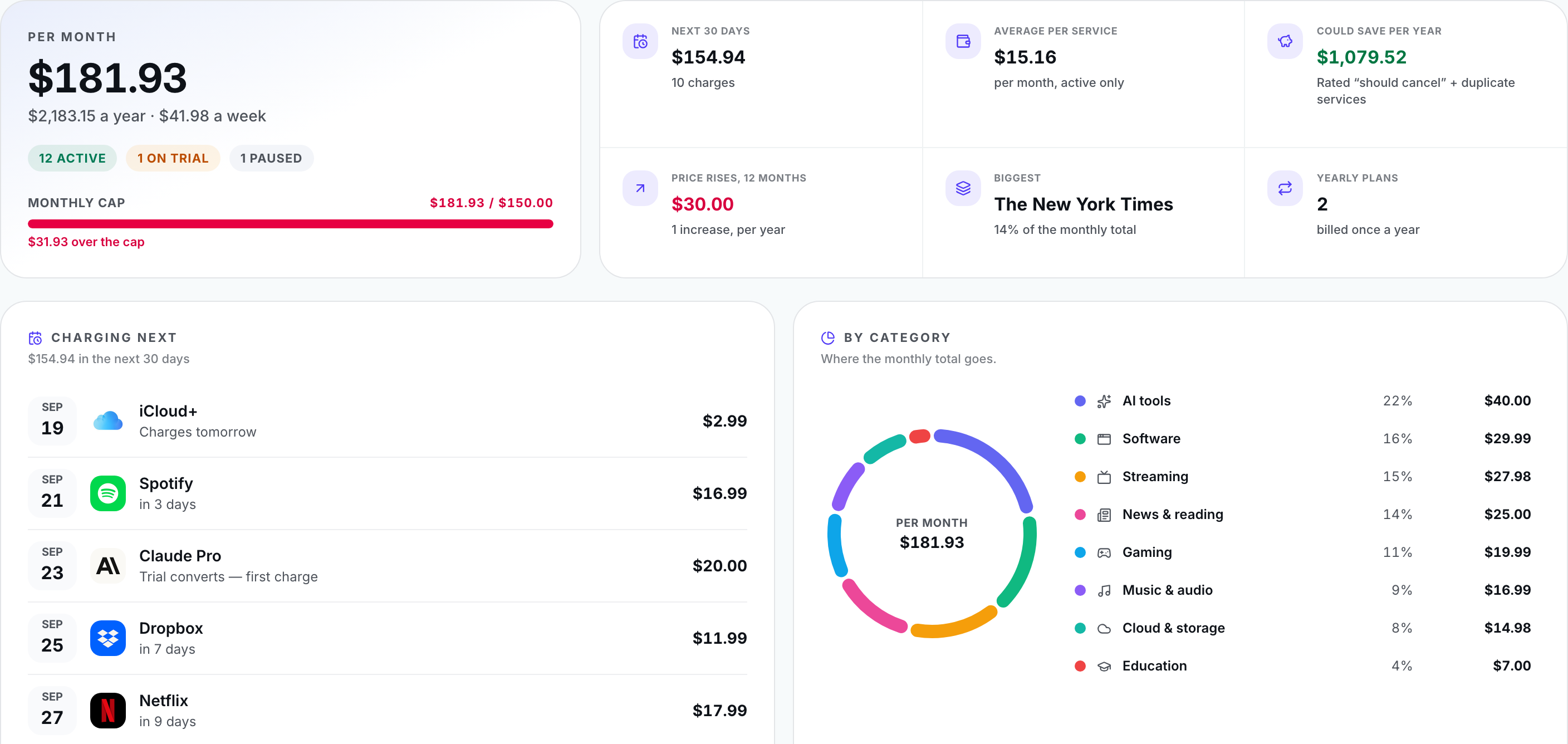
Task: Click the orange color dot for Streaming
Action: point(1080,477)
